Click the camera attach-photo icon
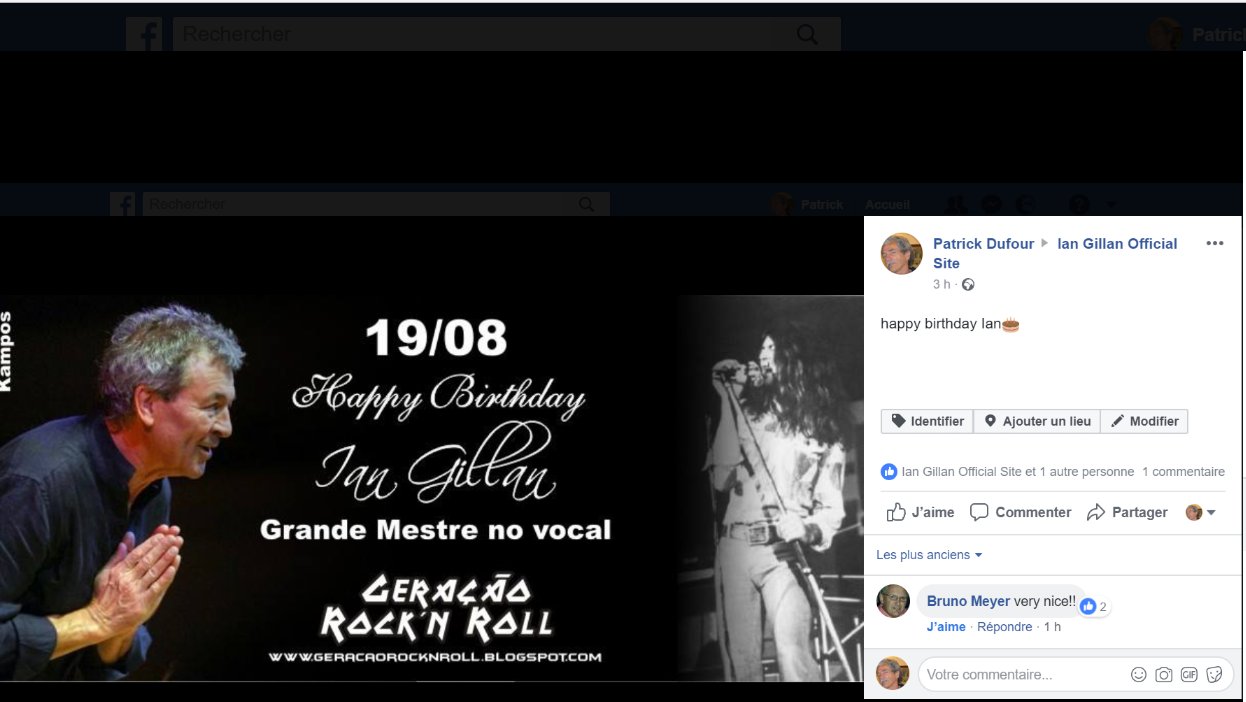 click(1164, 674)
